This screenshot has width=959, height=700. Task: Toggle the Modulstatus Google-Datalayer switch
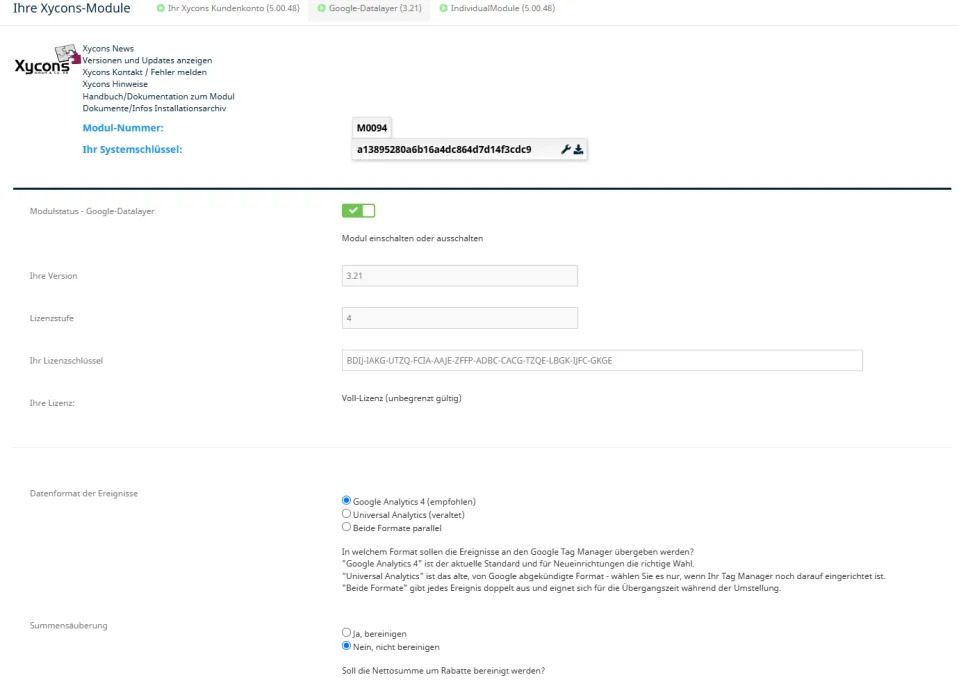pos(358,210)
